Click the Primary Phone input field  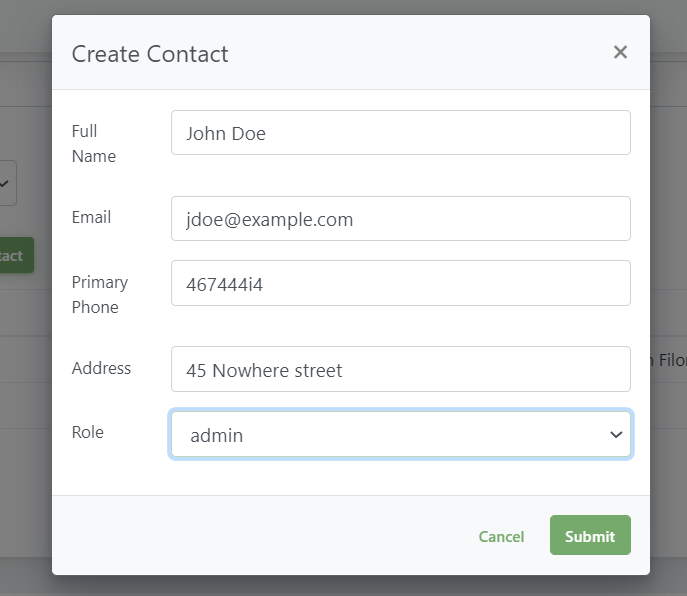pyautogui.click(x=400, y=283)
